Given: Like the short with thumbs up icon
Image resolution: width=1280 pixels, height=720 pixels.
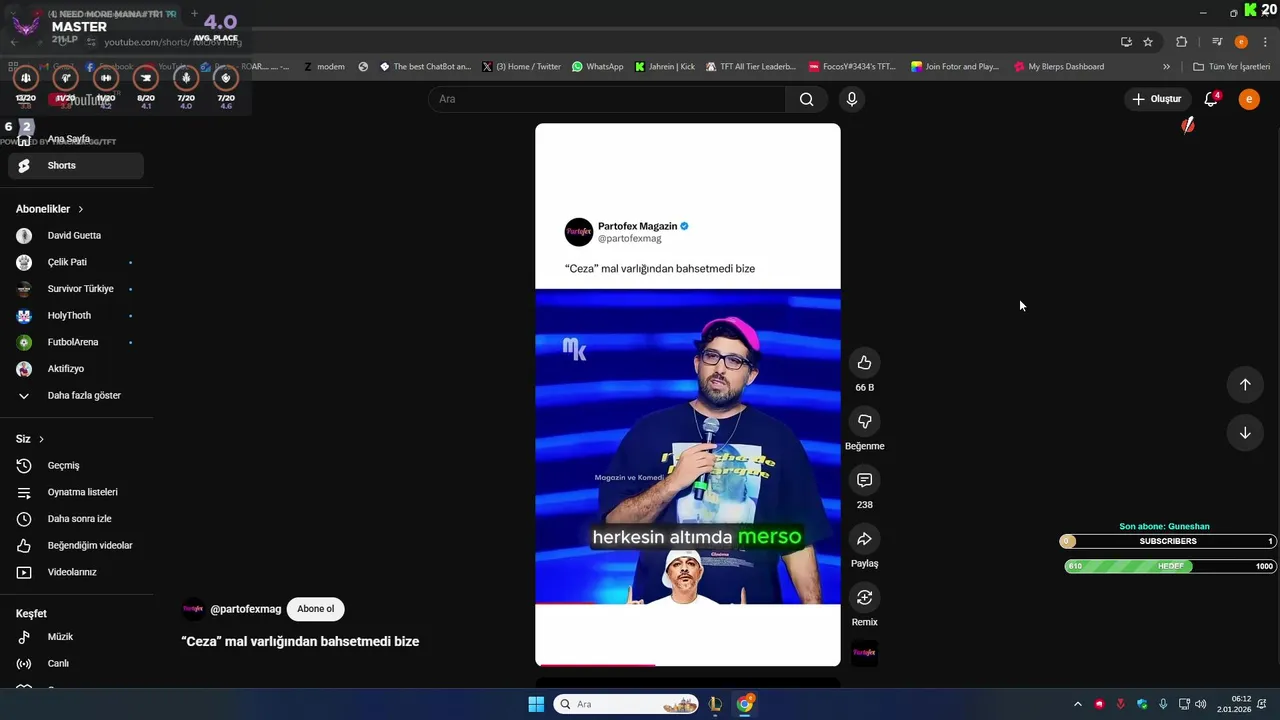Looking at the screenshot, I should coord(864,363).
